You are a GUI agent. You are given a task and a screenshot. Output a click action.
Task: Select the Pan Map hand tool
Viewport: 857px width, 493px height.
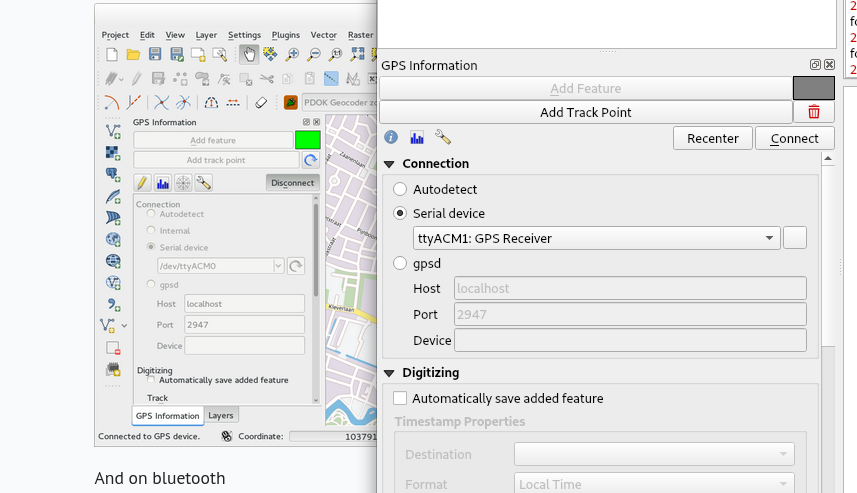(249, 54)
